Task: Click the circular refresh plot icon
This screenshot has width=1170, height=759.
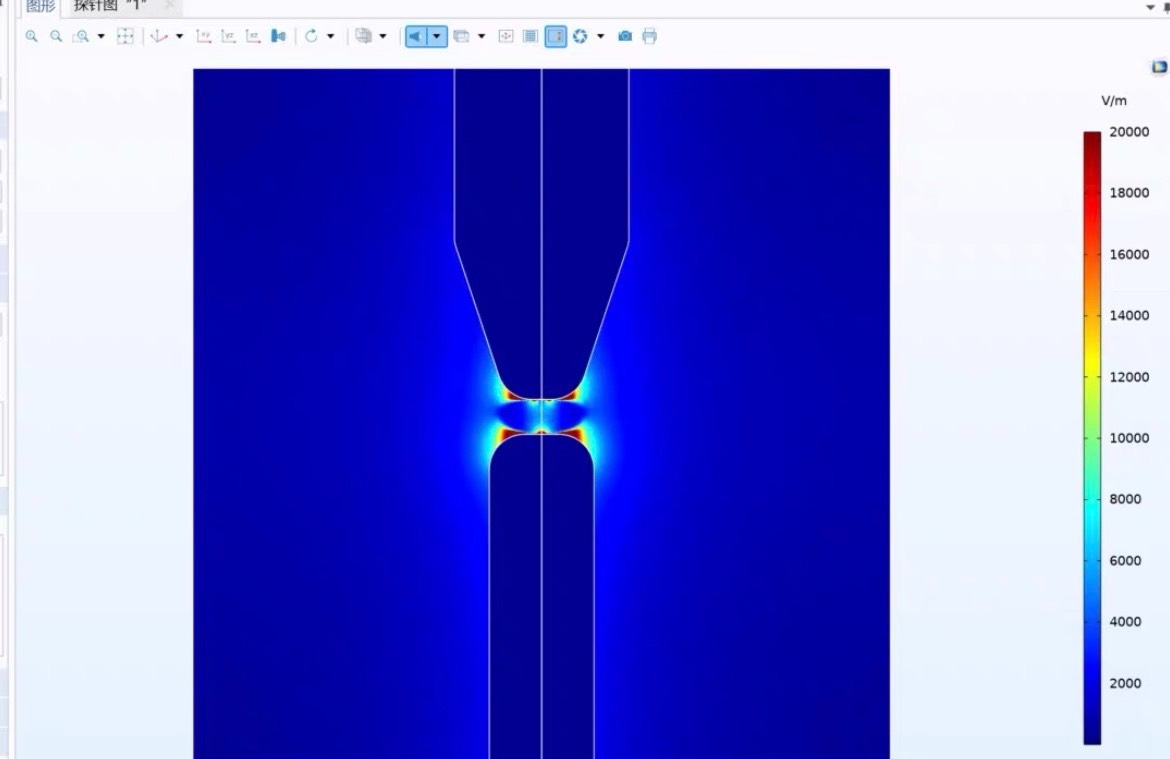Action: coord(580,36)
